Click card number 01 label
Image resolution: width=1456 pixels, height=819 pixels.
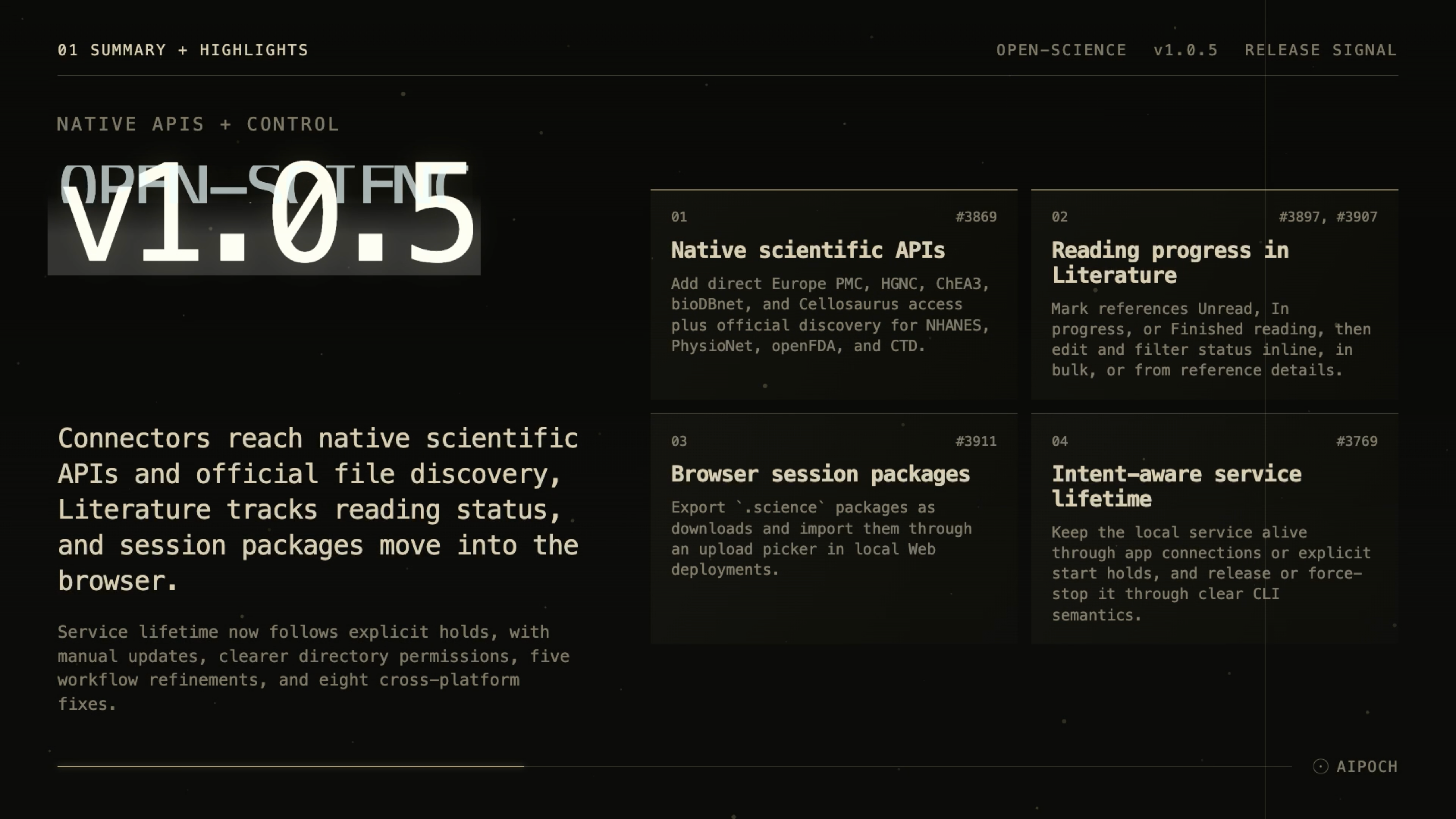679,216
